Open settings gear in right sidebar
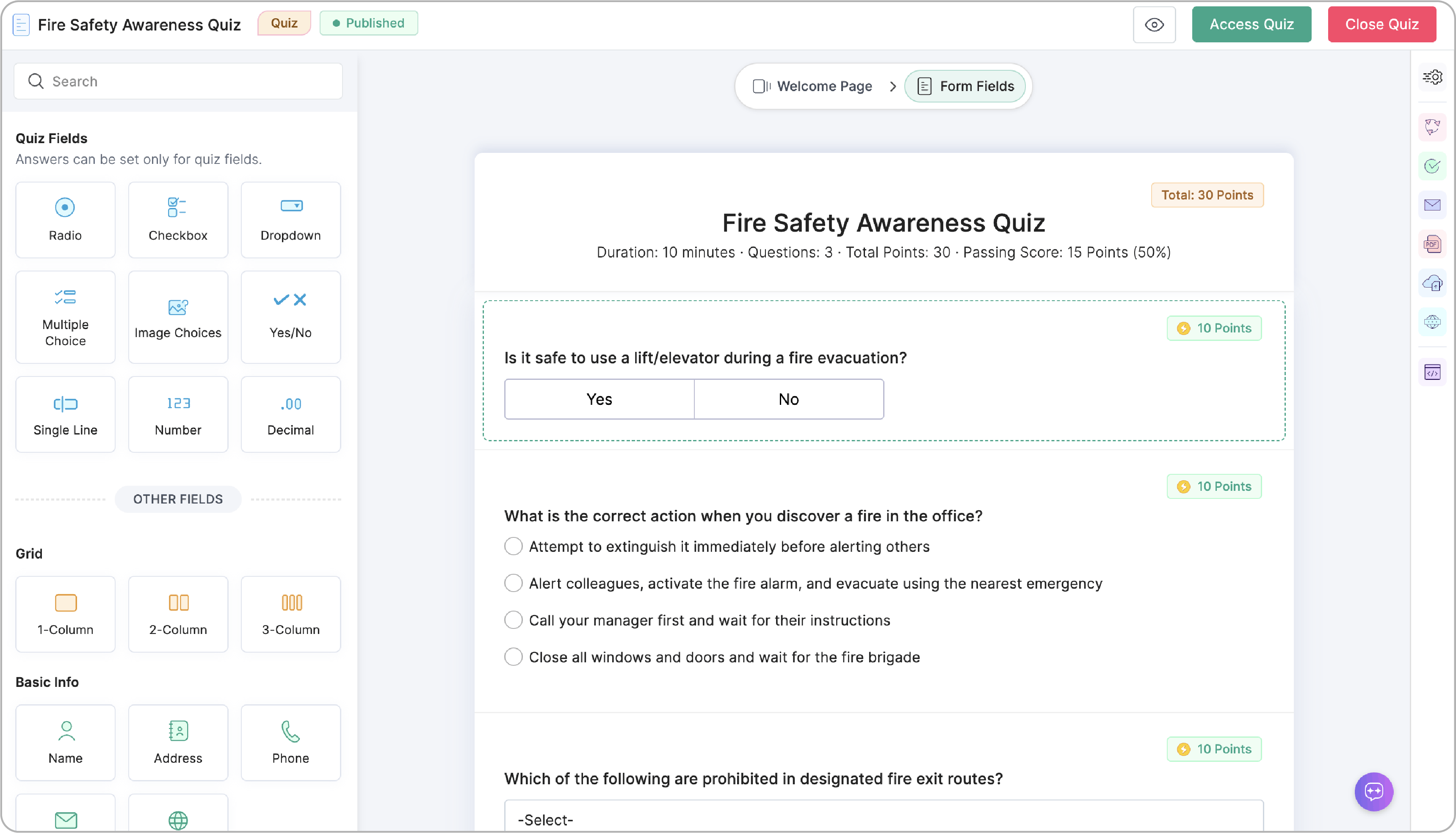This screenshot has width=1456, height=833. click(x=1433, y=77)
